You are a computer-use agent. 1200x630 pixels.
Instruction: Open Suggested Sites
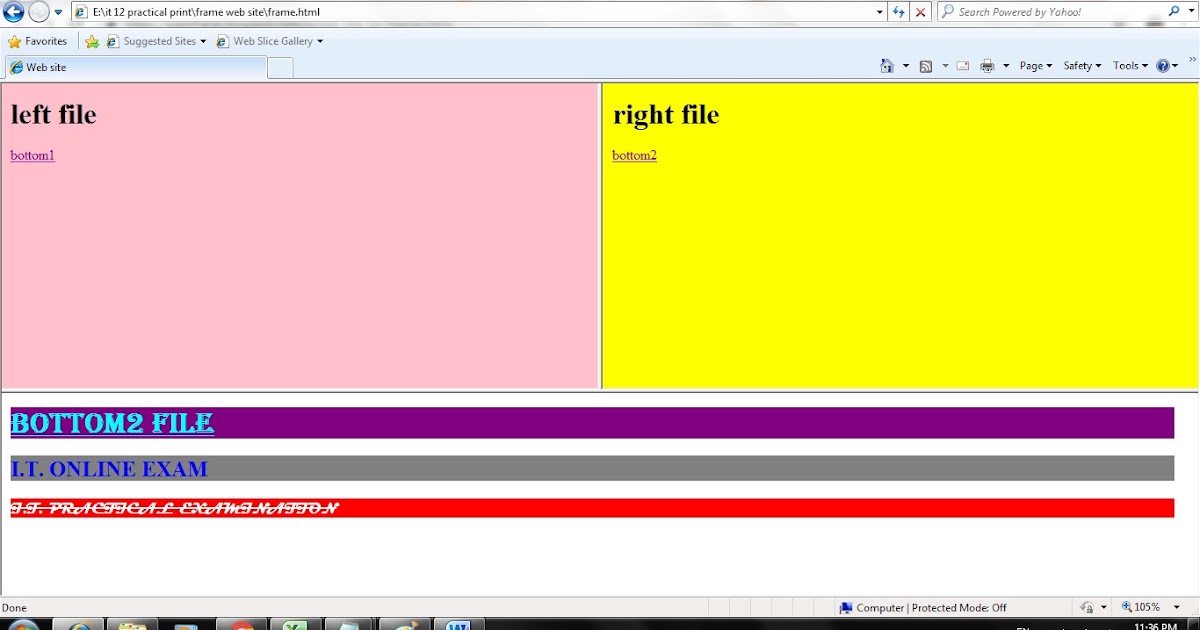click(x=156, y=41)
